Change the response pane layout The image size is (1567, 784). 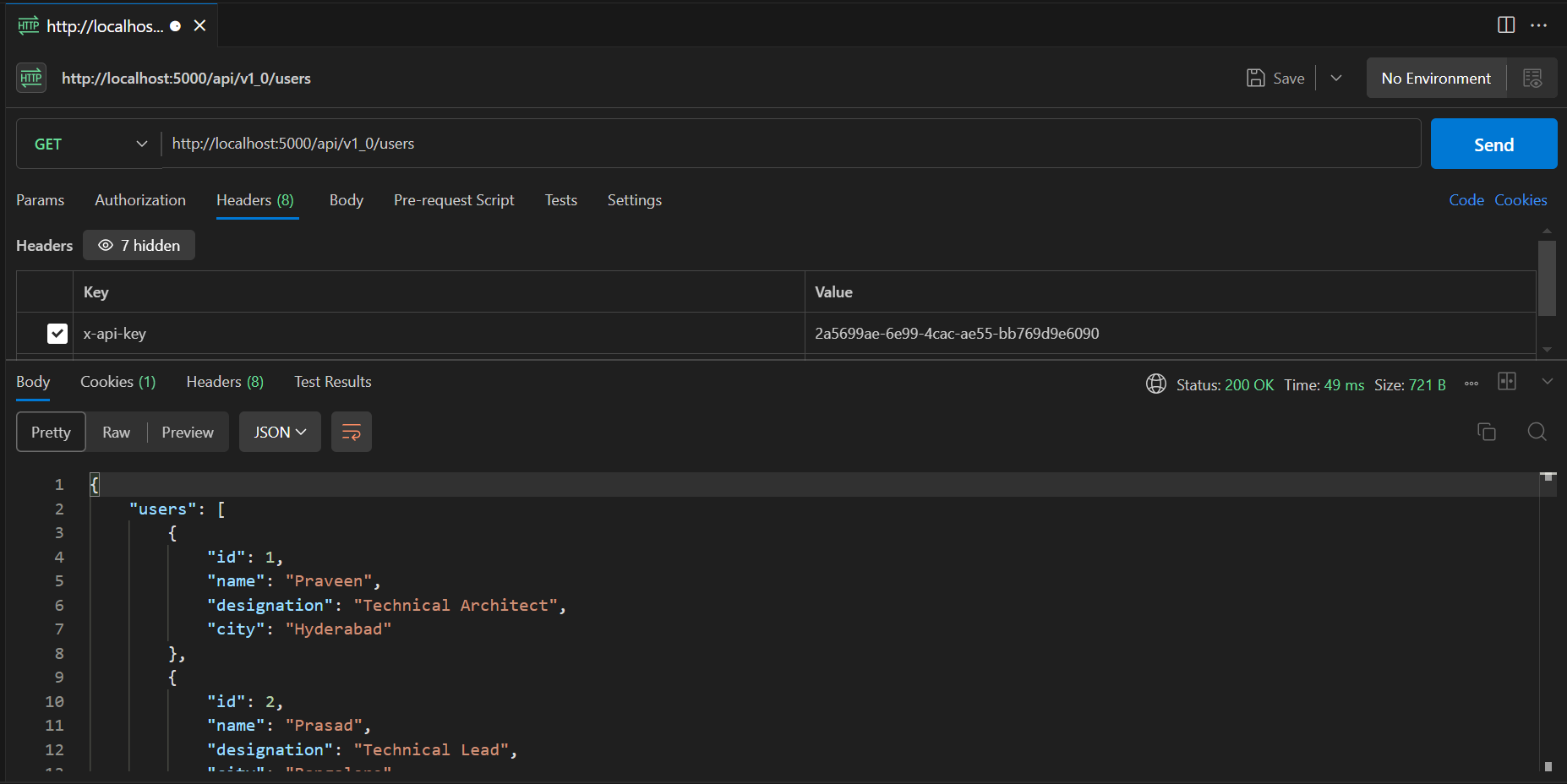pos(1507,382)
